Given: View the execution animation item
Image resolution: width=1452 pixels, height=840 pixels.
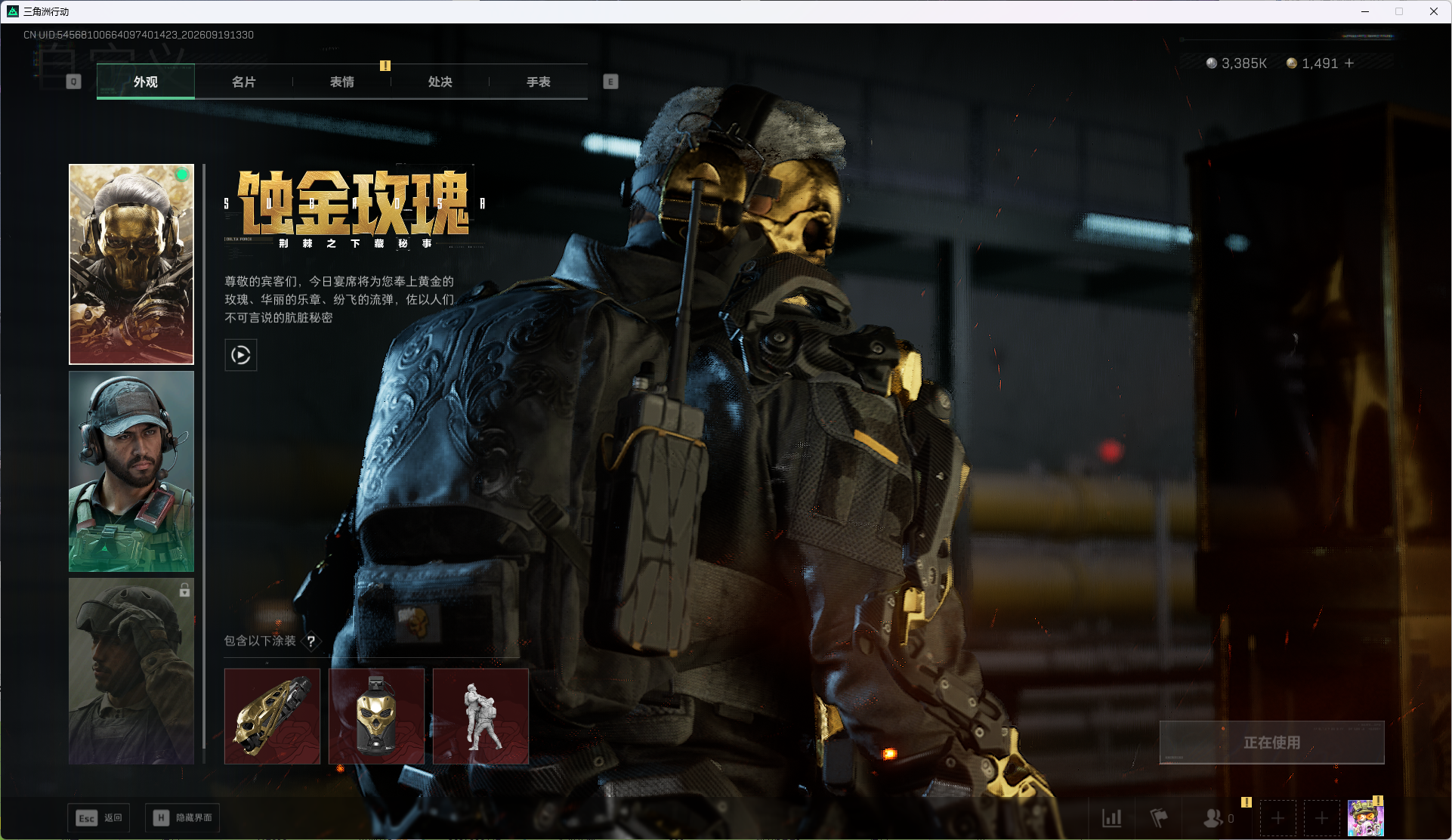Looking at the screenshot, I should [x=480, y=716].
